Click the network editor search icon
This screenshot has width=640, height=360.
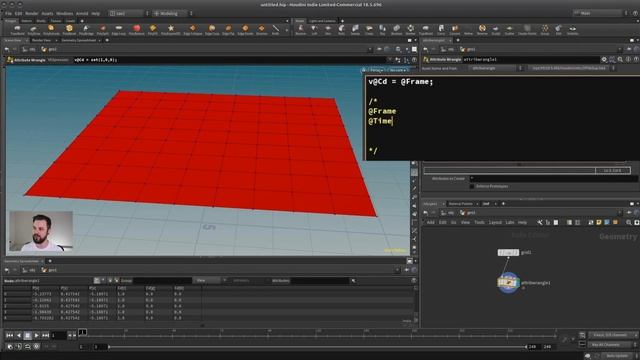click(629, 222)
